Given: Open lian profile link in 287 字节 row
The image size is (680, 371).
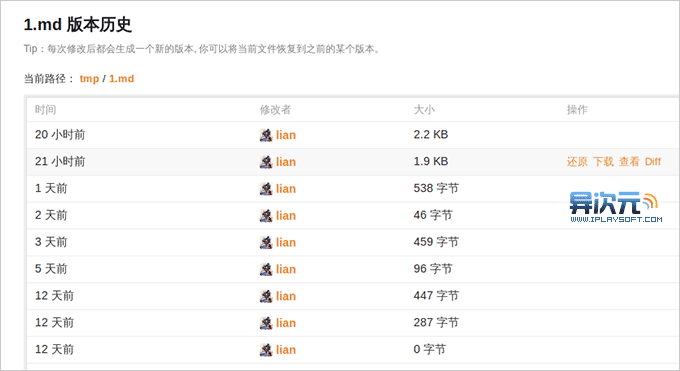Looking at the screenshot, I should (286, 323).
